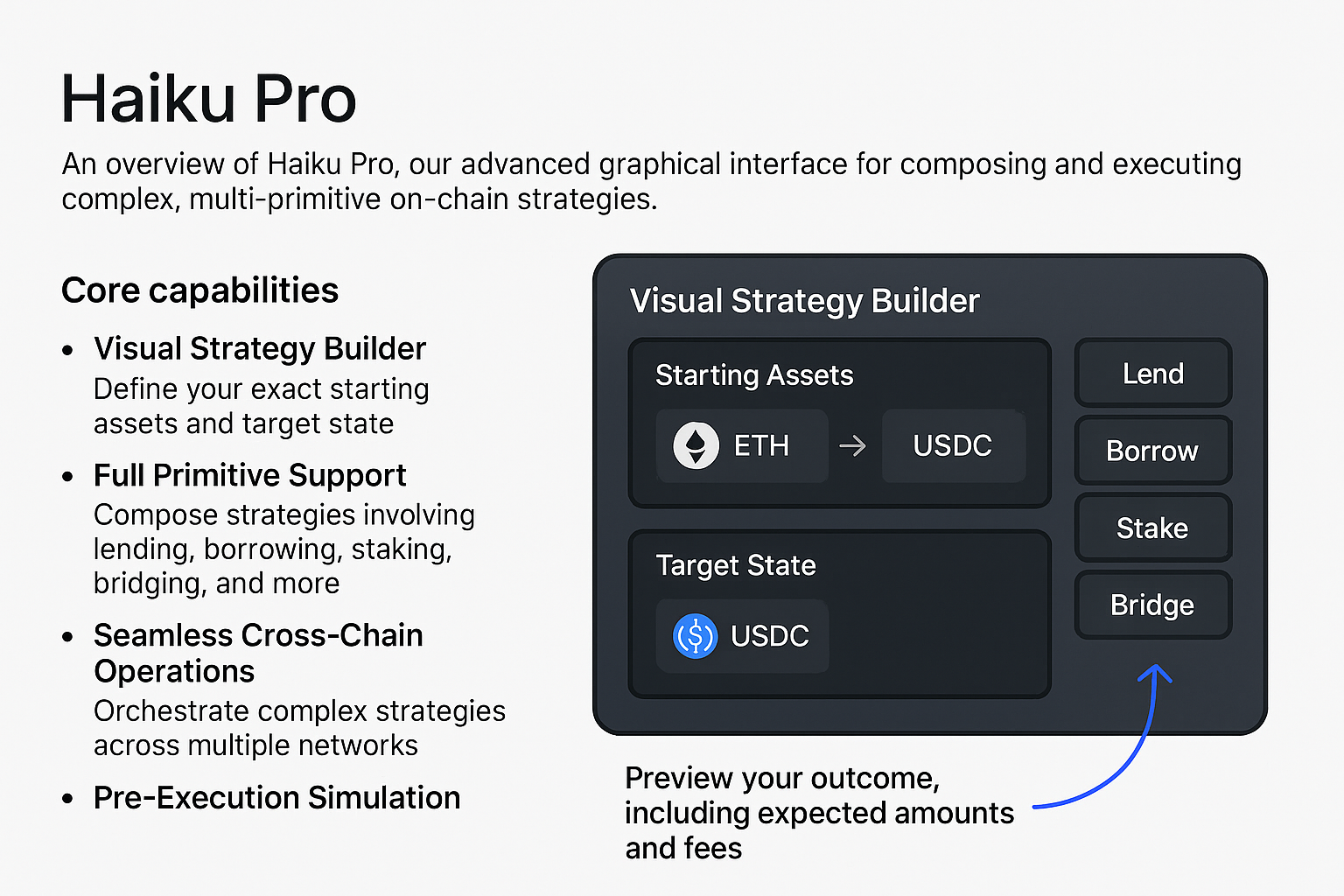This screenshot has width=1344, height=896.
Task: Click the Target State label
Action: click(736, 565)
